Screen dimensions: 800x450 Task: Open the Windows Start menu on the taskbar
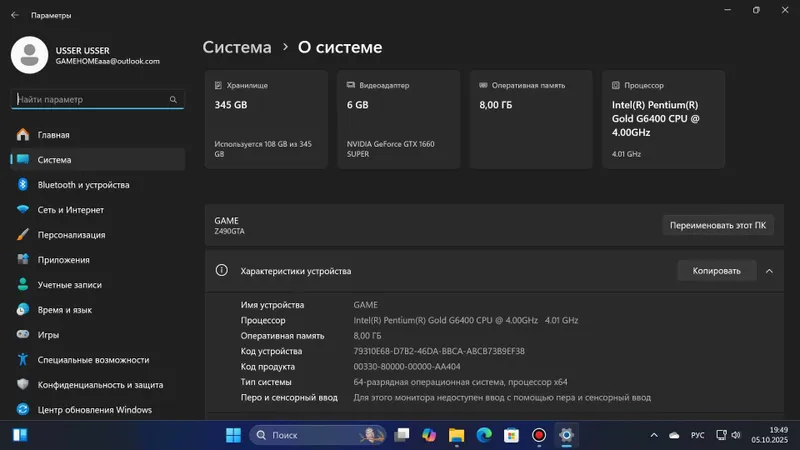coord(233,435)
